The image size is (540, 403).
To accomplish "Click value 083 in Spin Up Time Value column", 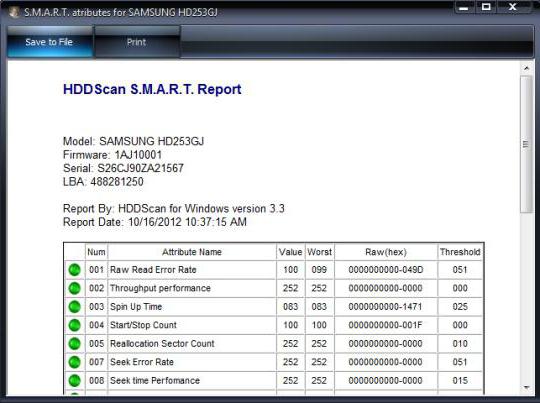I will coord(291,307).
